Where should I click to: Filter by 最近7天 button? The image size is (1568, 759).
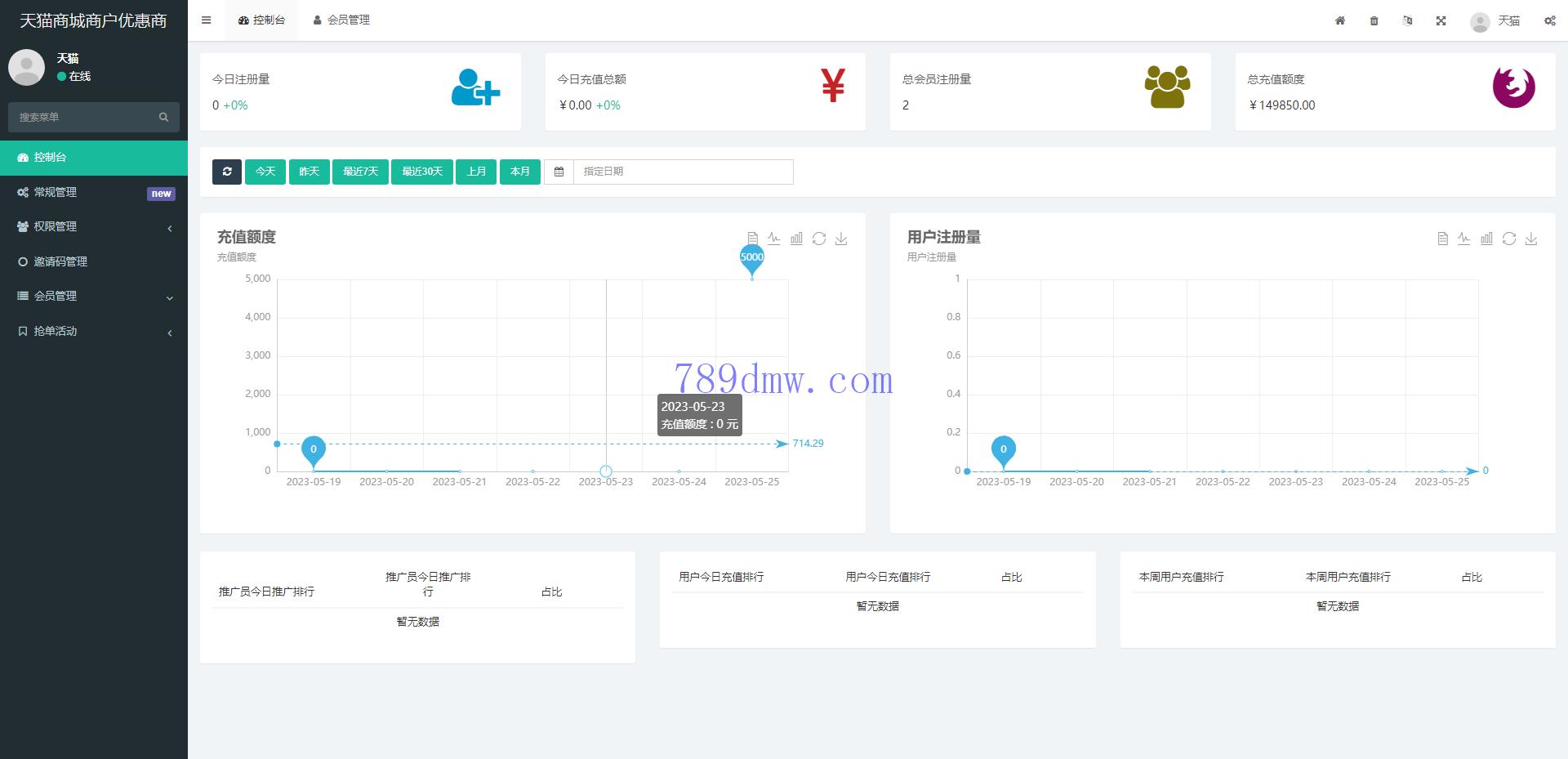tap(360, 172)
